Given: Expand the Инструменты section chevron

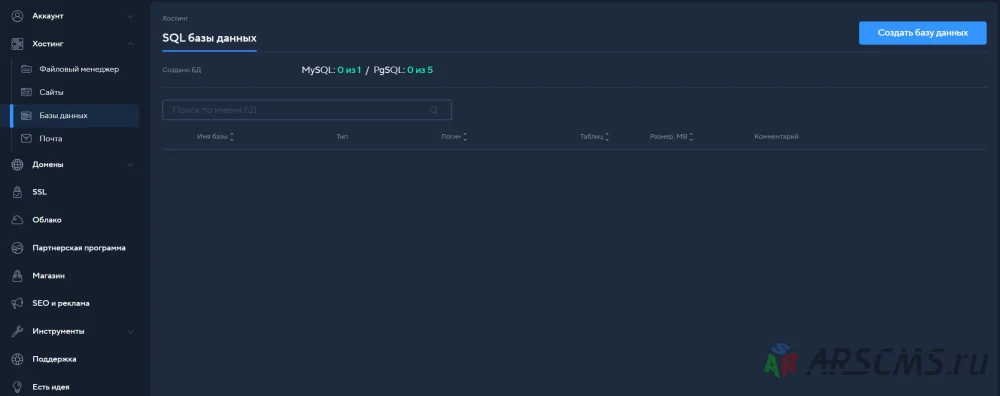Looking at the screenshot, I should (x=131, y=332).
